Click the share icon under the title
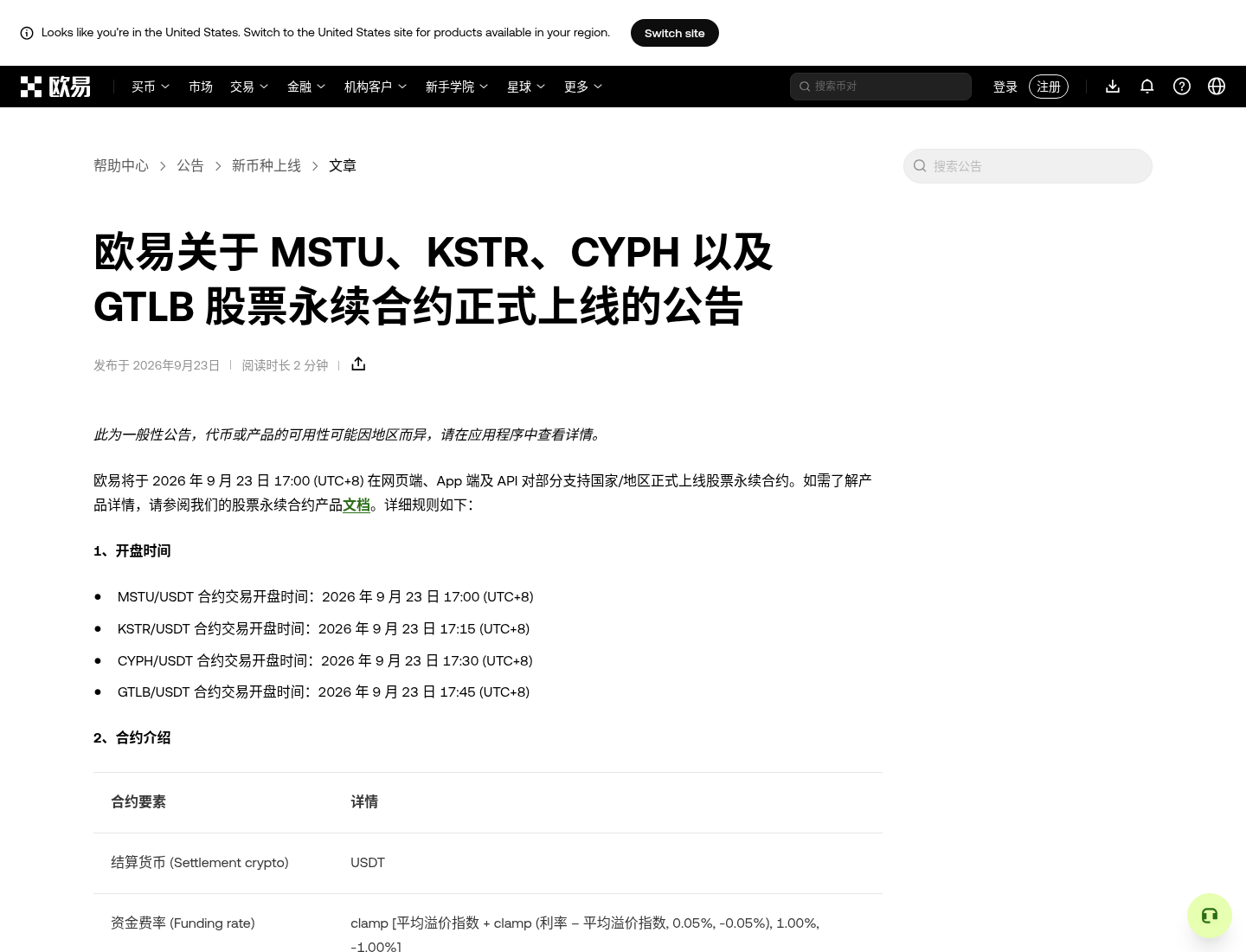 pyautogui.click(x=358, y=364)
